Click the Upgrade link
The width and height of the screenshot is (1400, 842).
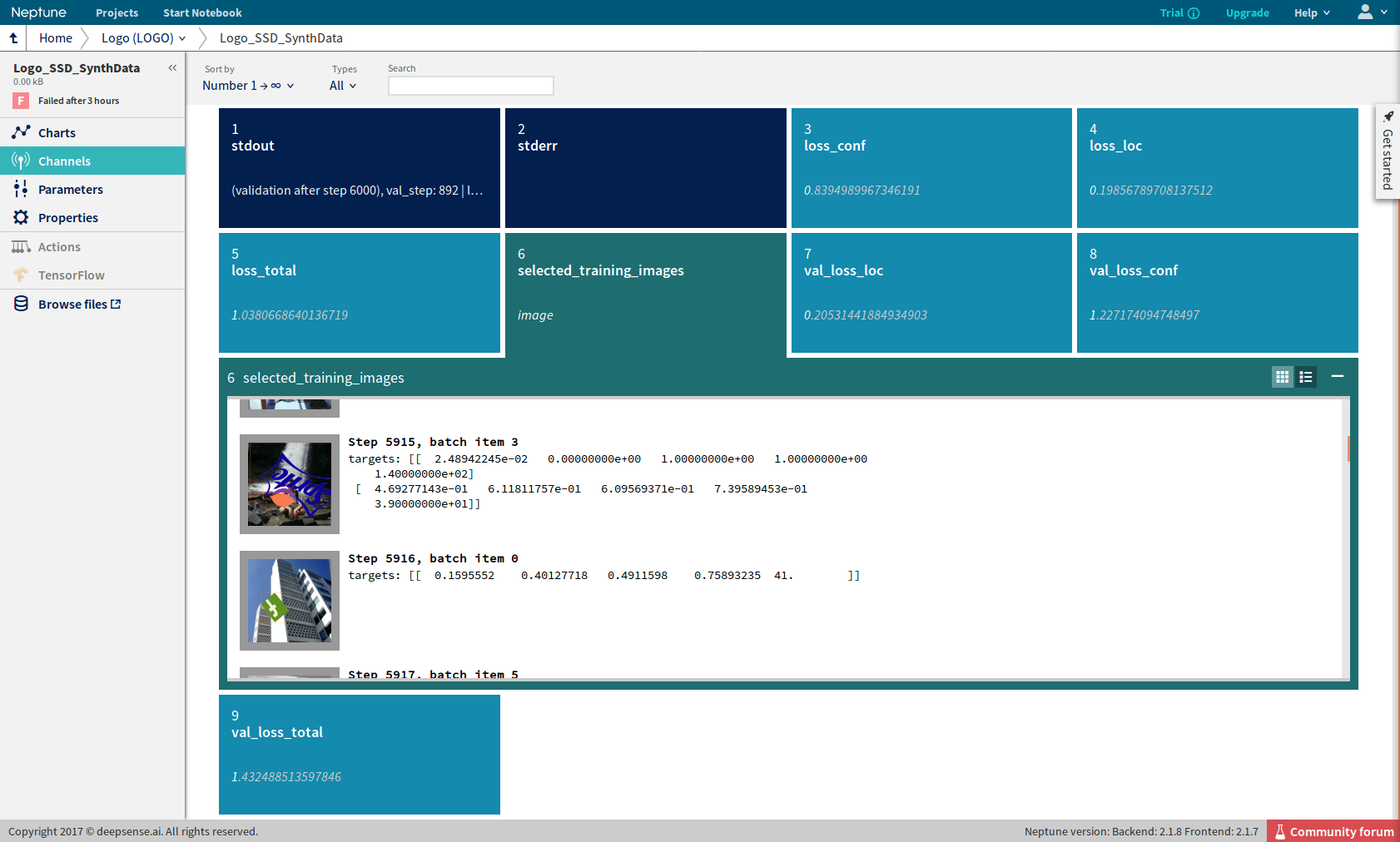(1247, 12)
